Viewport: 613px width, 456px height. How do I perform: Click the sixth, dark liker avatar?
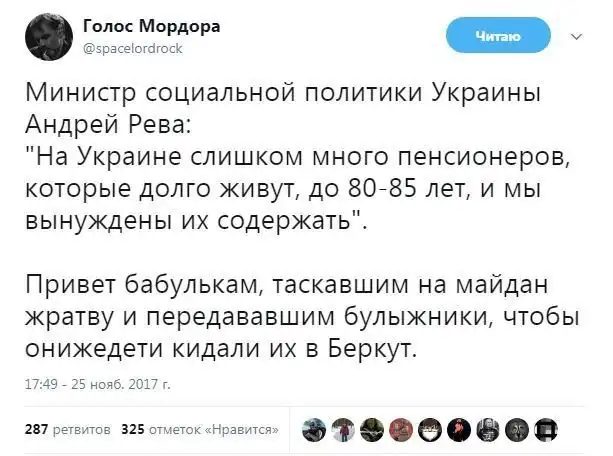(x=457, y=429)
